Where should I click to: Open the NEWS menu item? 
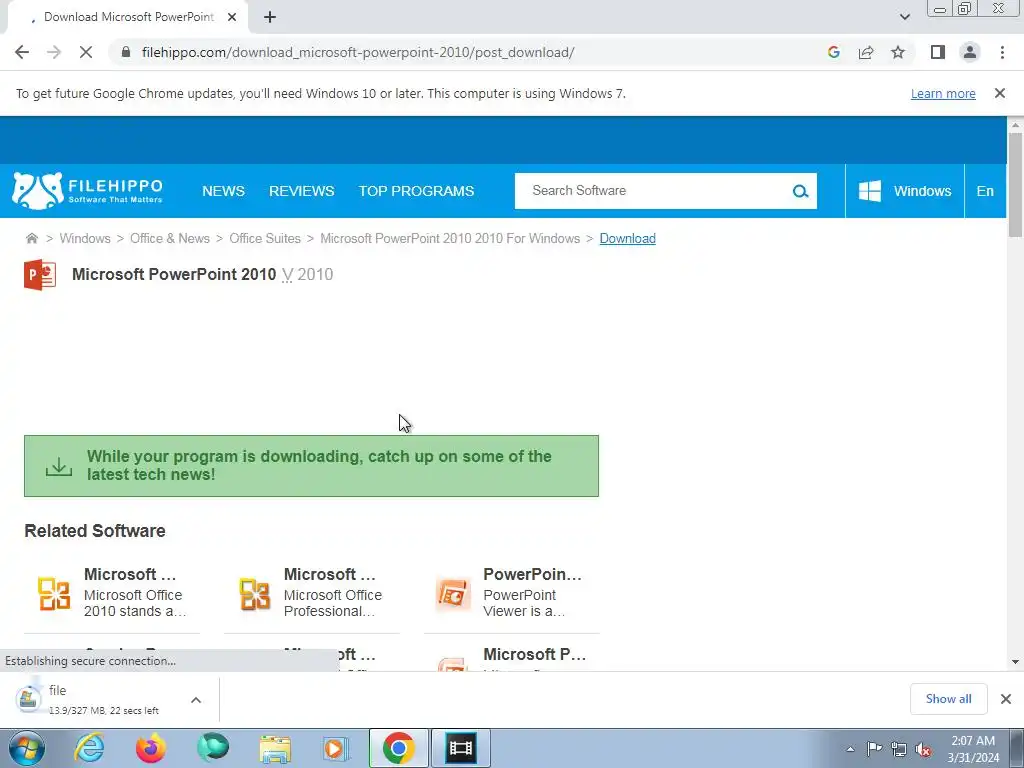[x=223, y=191]
